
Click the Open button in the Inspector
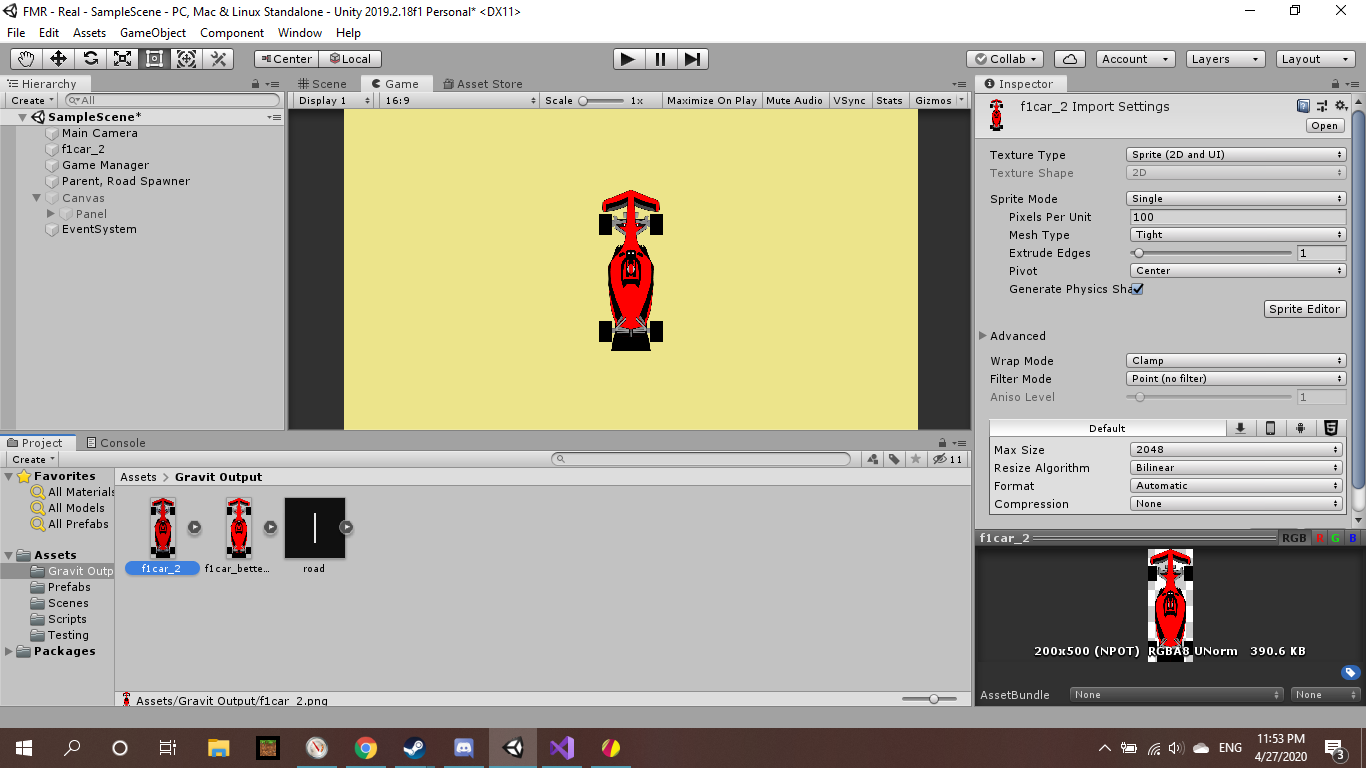click(1325, 126)
